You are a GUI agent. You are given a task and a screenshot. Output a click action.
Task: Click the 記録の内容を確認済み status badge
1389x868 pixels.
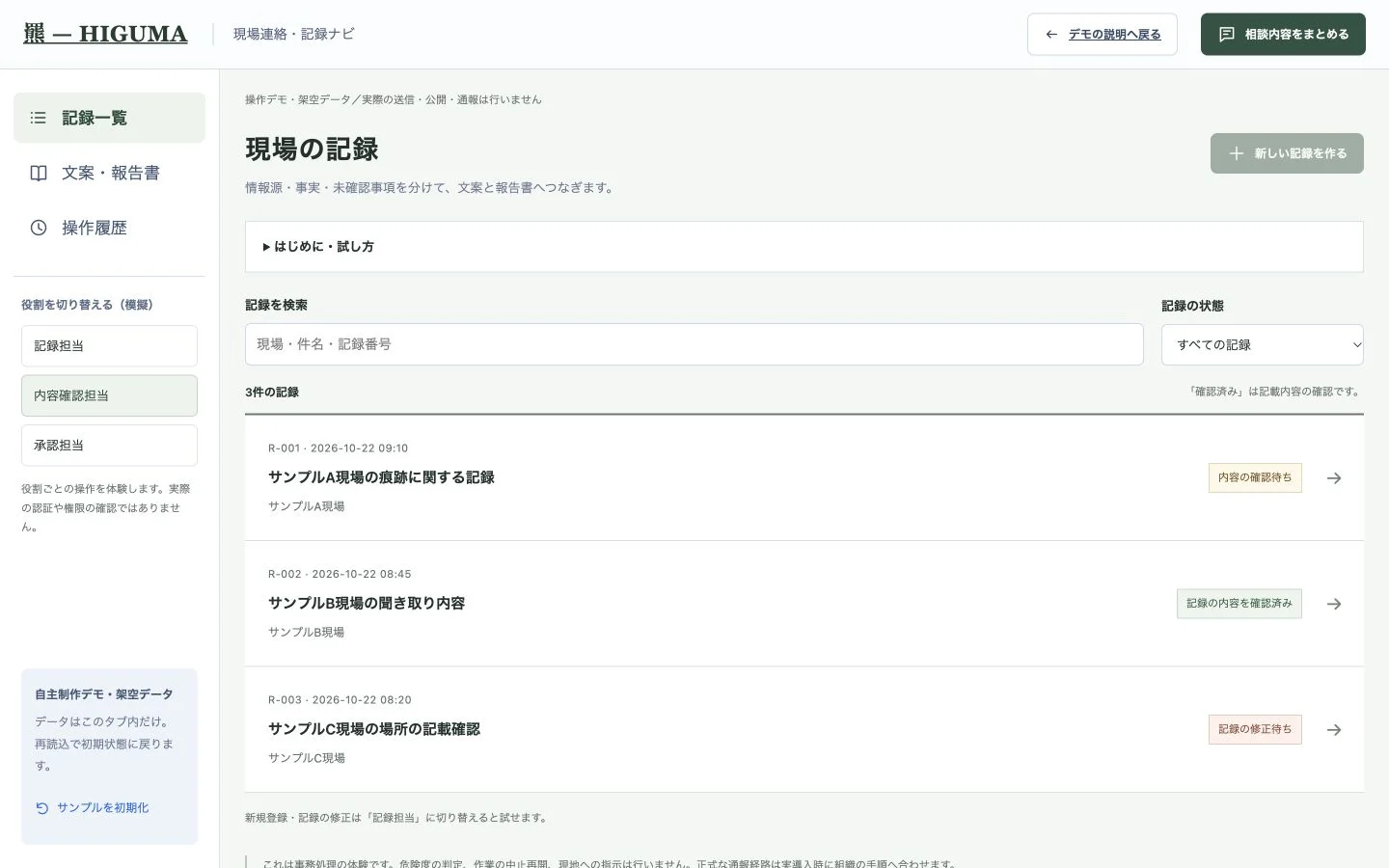click(x=1239, y=604)
